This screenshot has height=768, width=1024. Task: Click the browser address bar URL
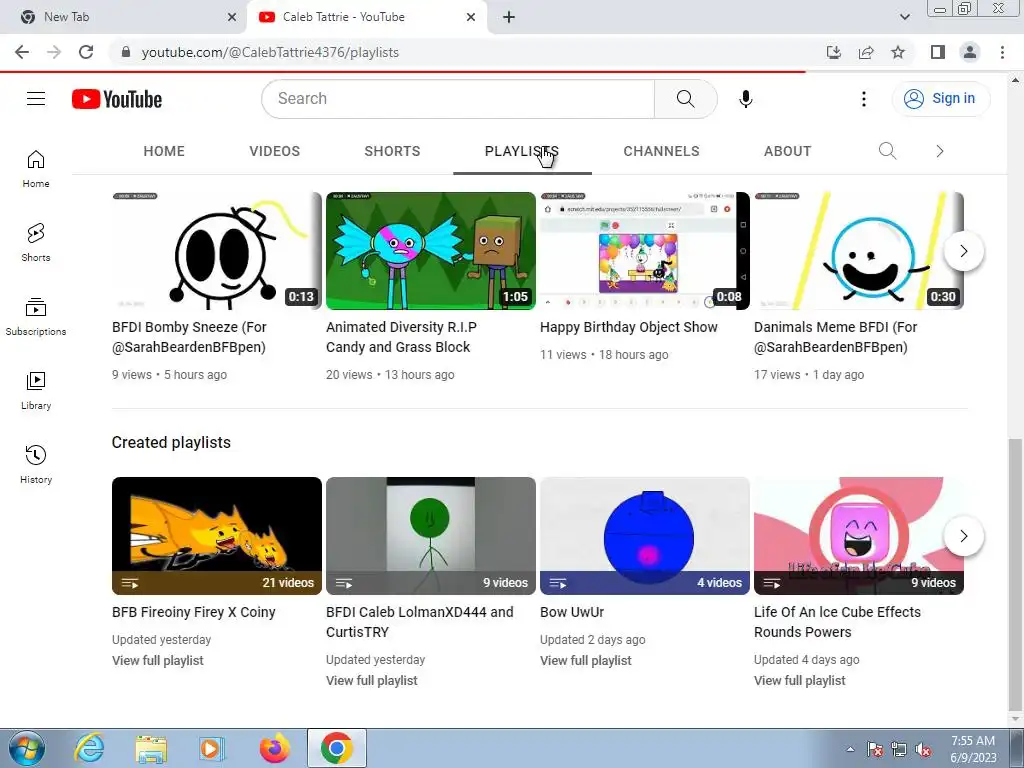270,52
